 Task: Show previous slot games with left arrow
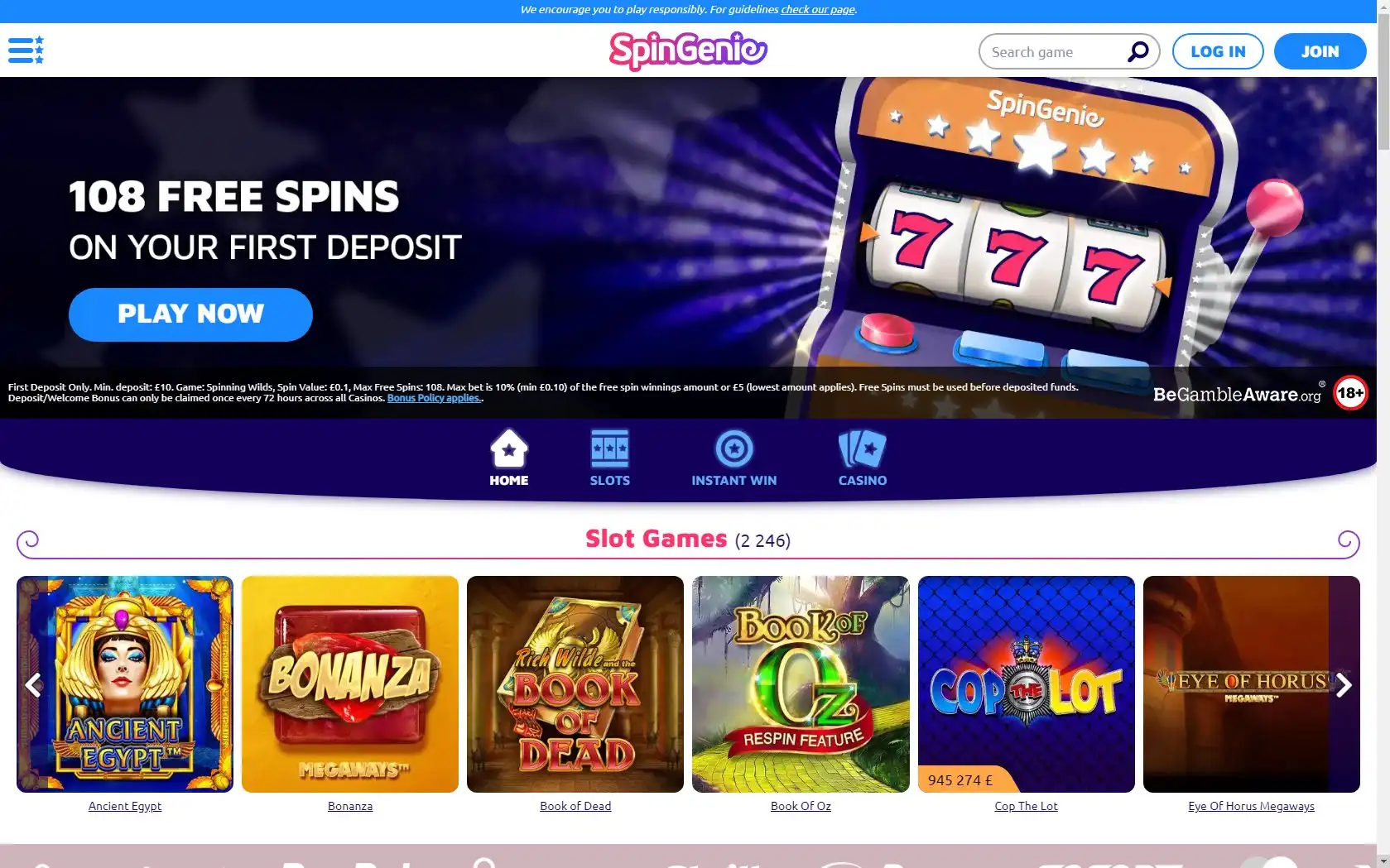33,684
